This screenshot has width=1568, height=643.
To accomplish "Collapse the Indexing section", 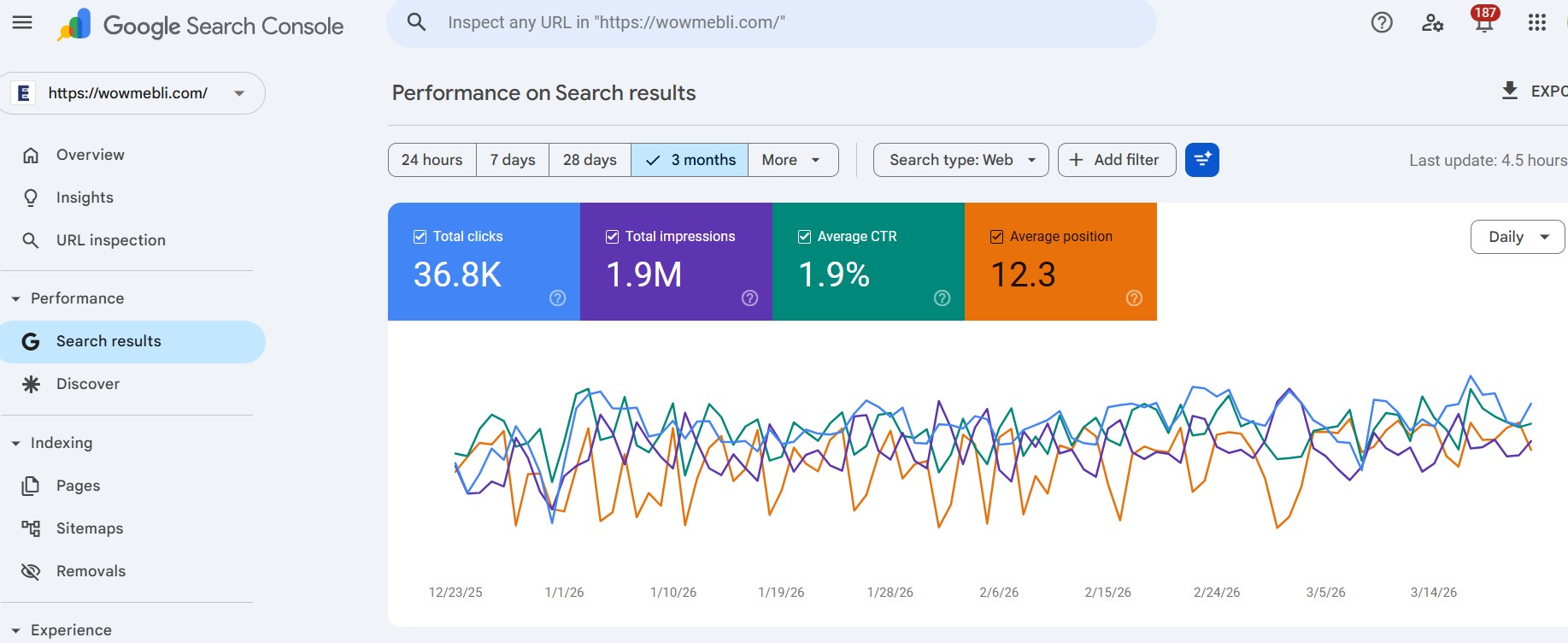I will (15, 444).
